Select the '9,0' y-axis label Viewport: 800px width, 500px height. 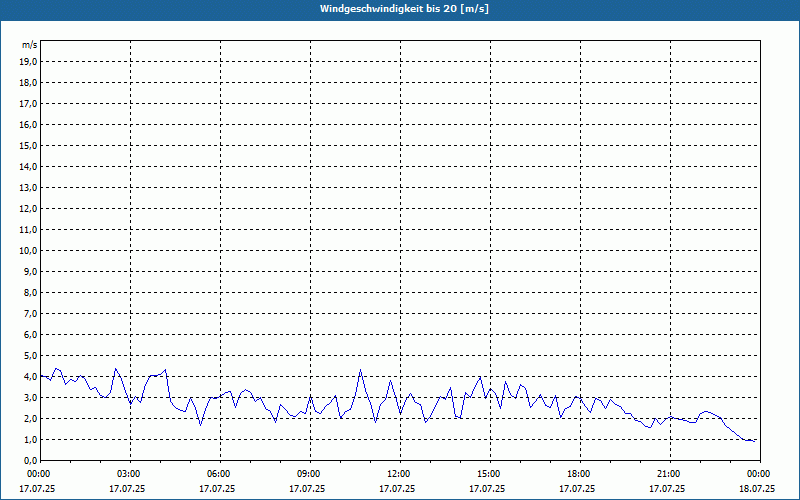pos(31,271)
